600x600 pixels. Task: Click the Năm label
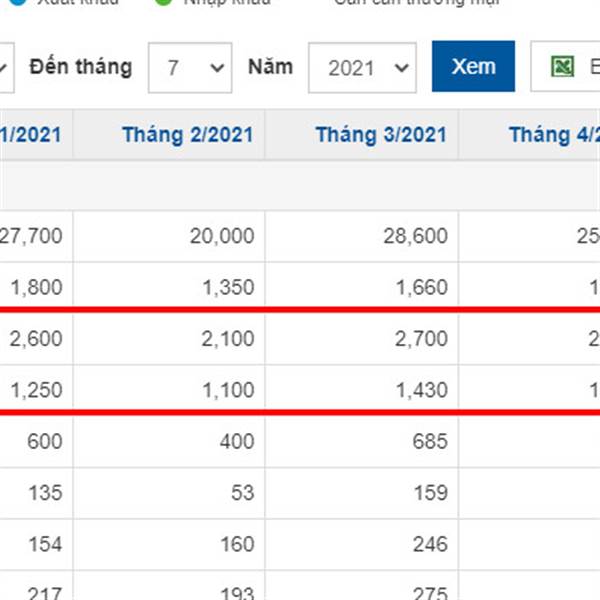click(x=271, y=67)
